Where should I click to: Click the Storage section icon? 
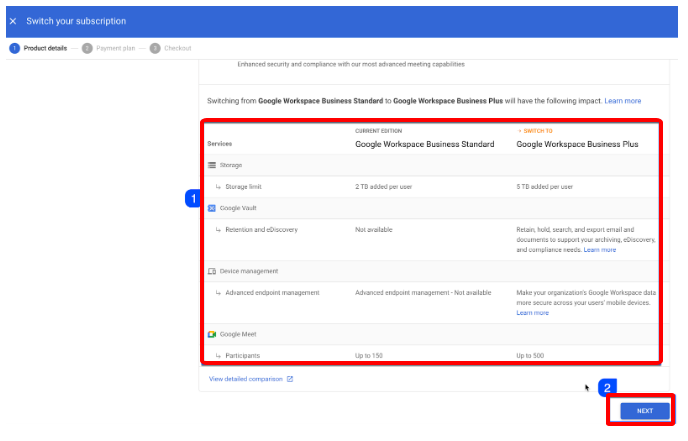tap(212, 165)
